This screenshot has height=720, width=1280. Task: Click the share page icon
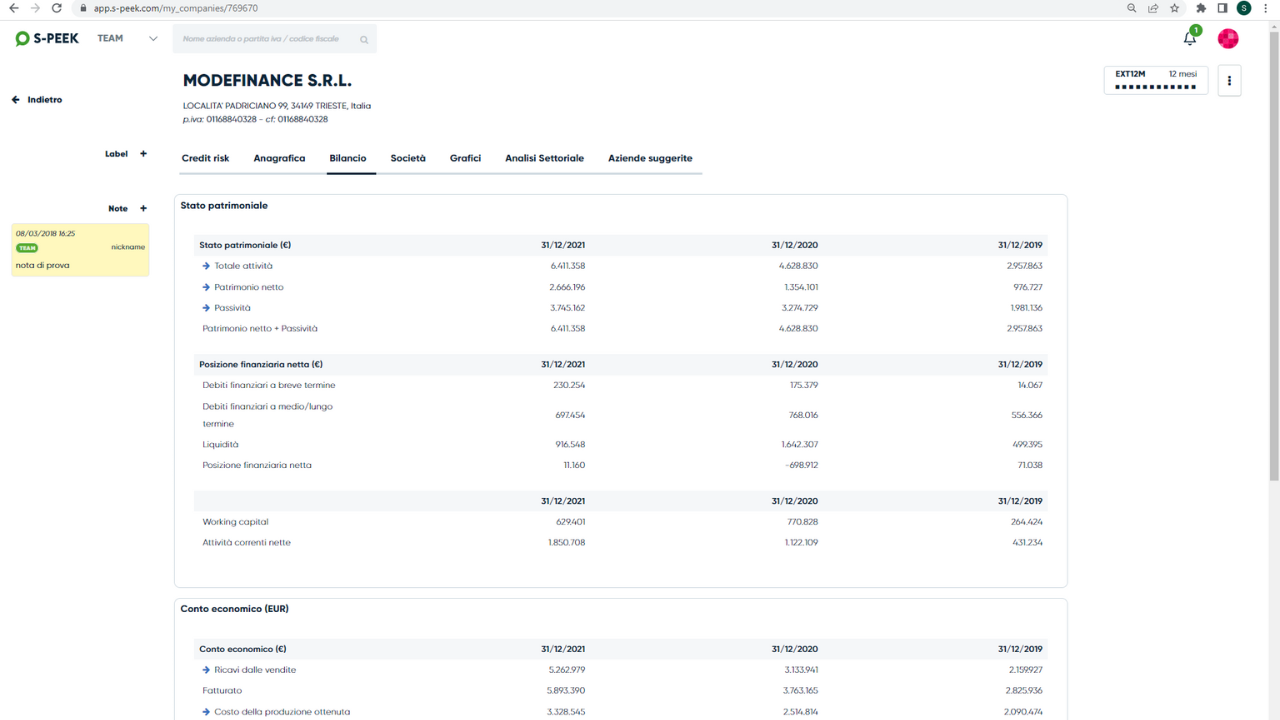coord(1153,8)
